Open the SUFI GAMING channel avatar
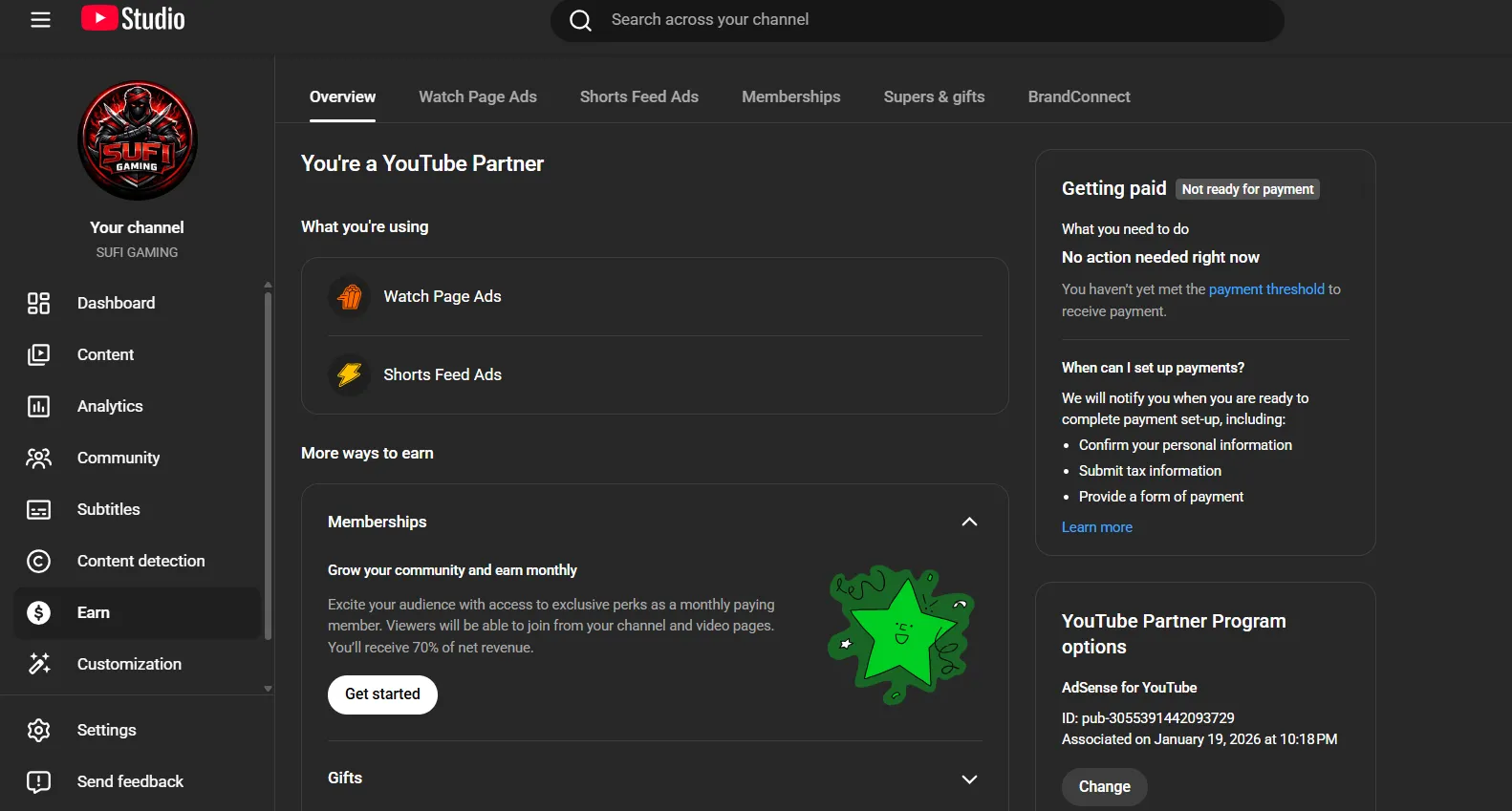1512x811 pixels. coord(138,140)
